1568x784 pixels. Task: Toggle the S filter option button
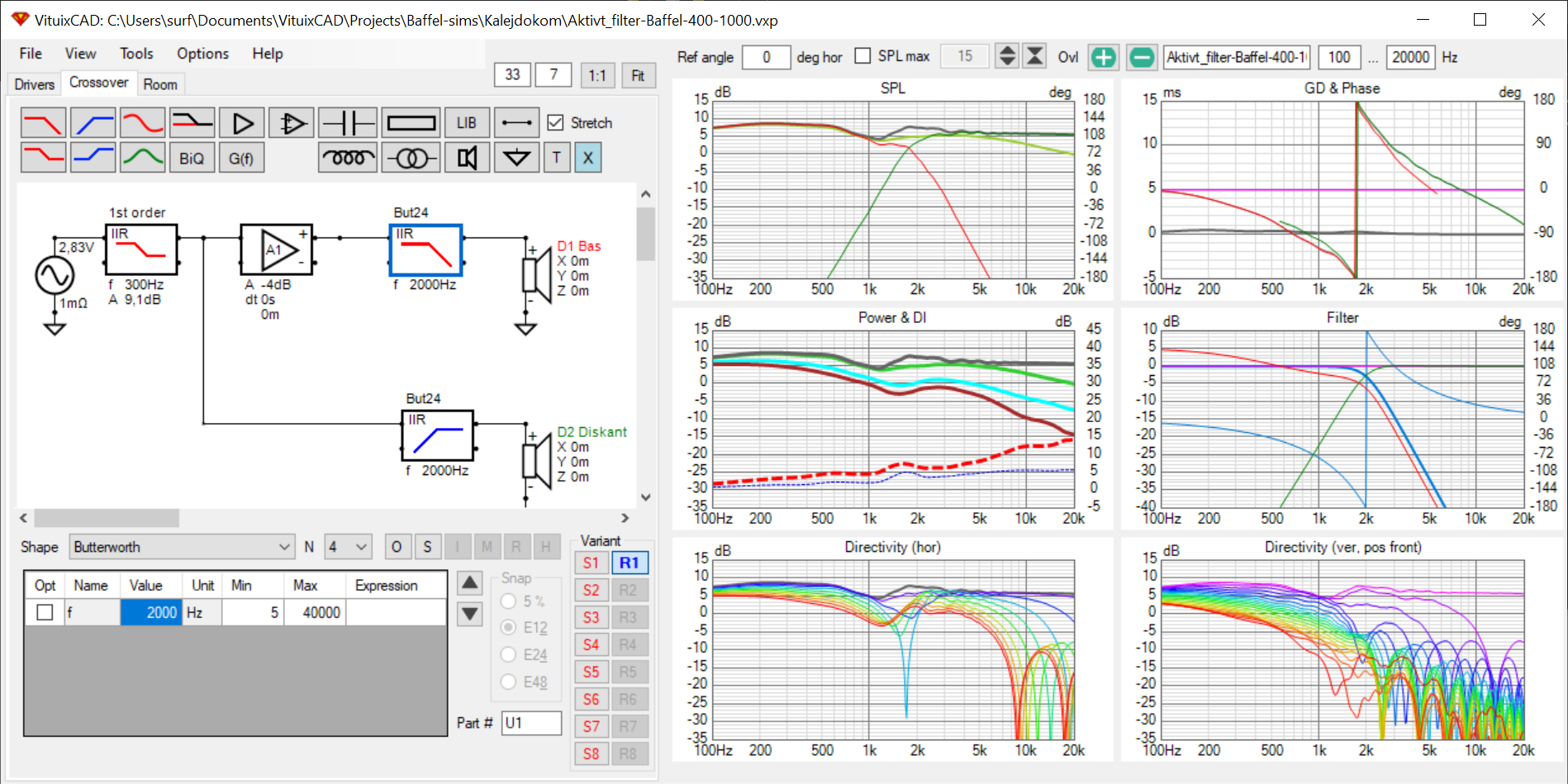point(427,547)
